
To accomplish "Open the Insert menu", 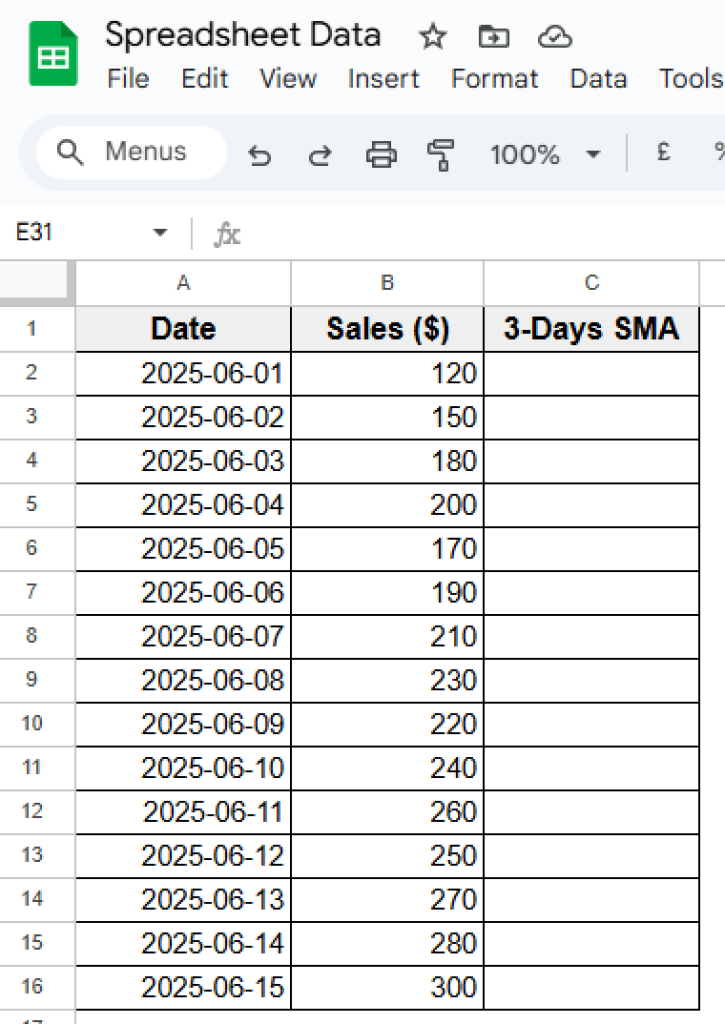I will coord(383,80).
